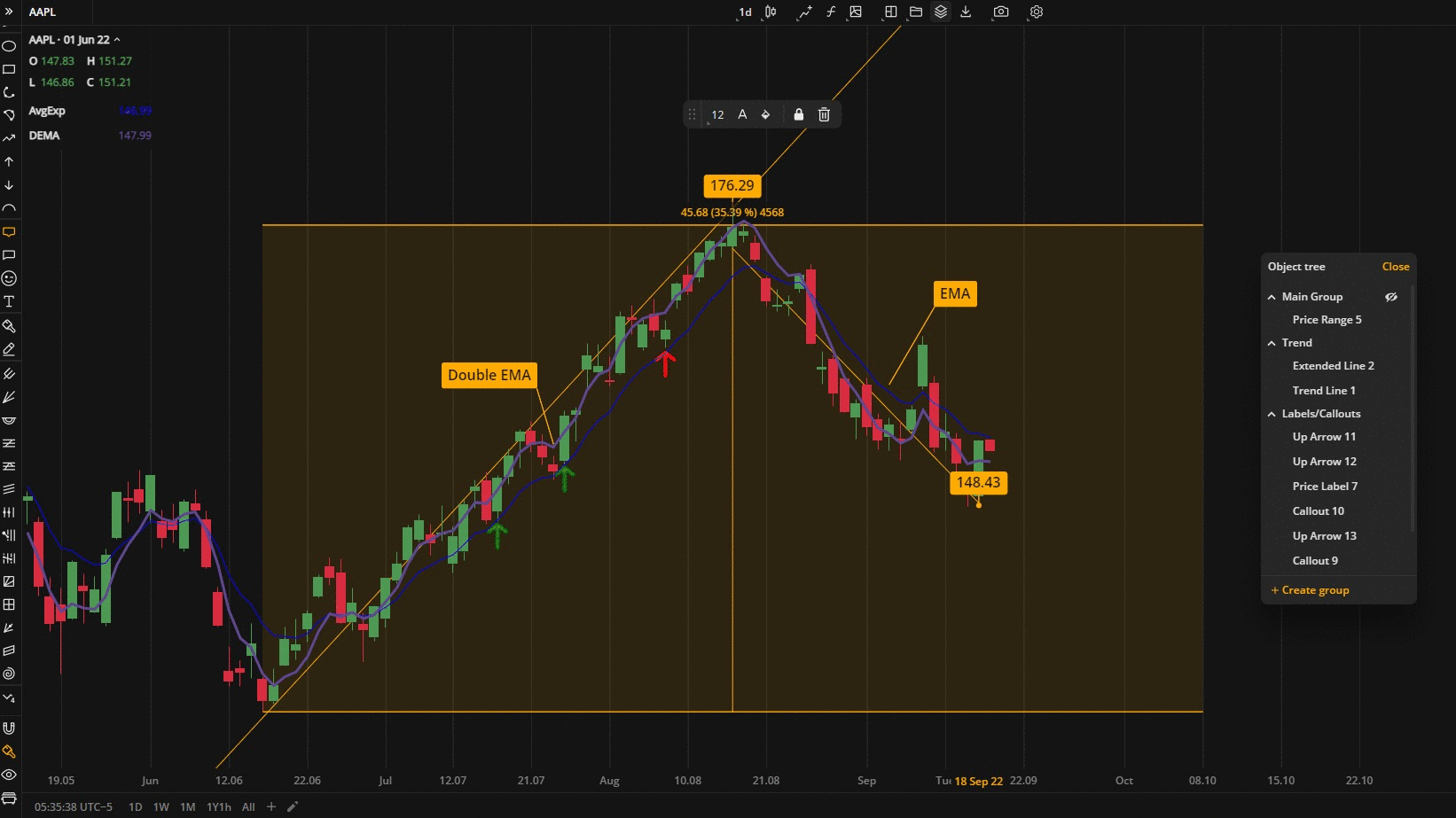The width and height of the screenshot is (1456, 818).
Task: Open the multi-chart layout selector
Action: click(890, 12)
